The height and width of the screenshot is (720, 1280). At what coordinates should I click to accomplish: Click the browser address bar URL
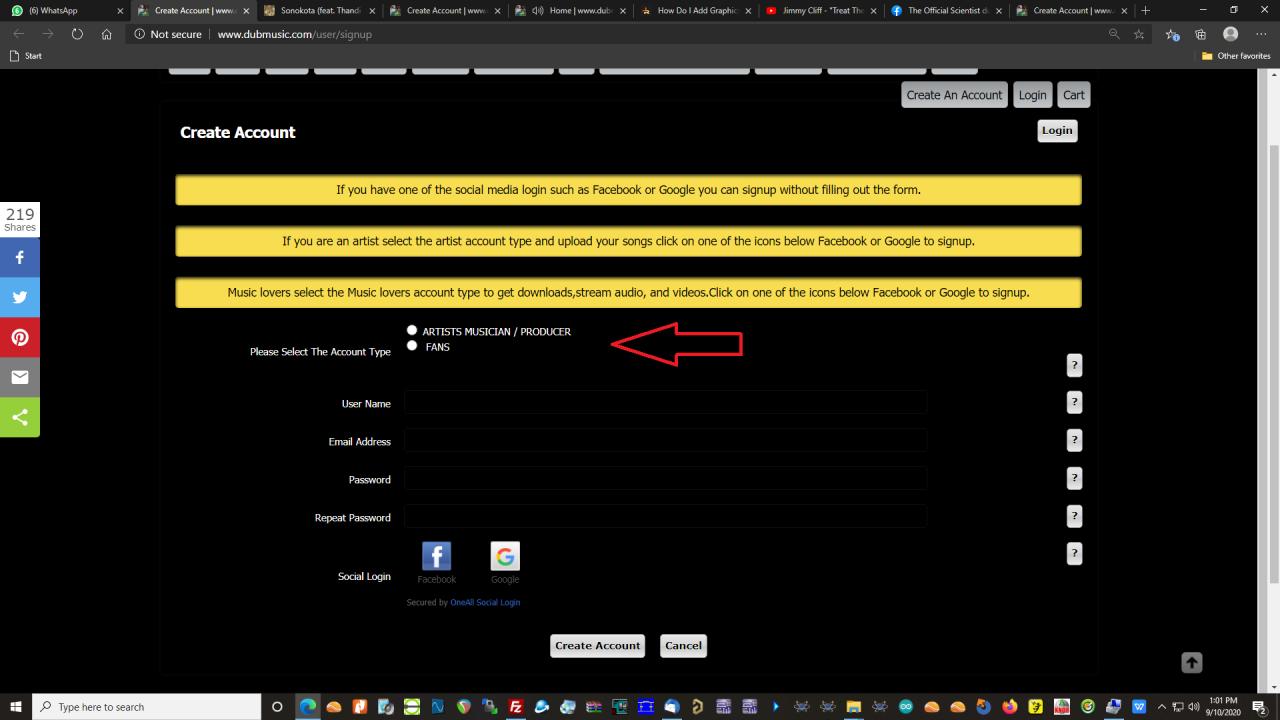coord(295,34)
